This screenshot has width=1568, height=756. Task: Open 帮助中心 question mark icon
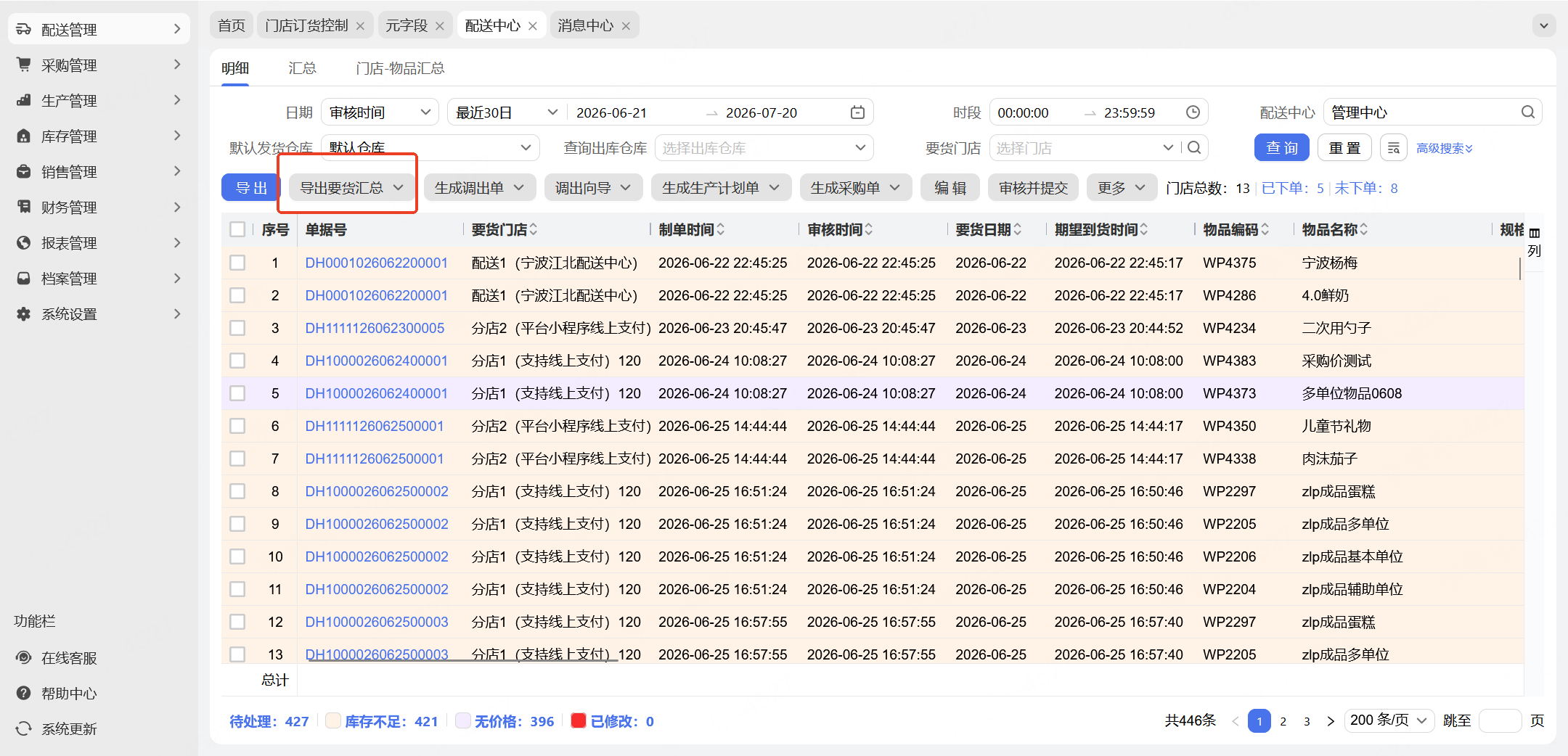24,694
